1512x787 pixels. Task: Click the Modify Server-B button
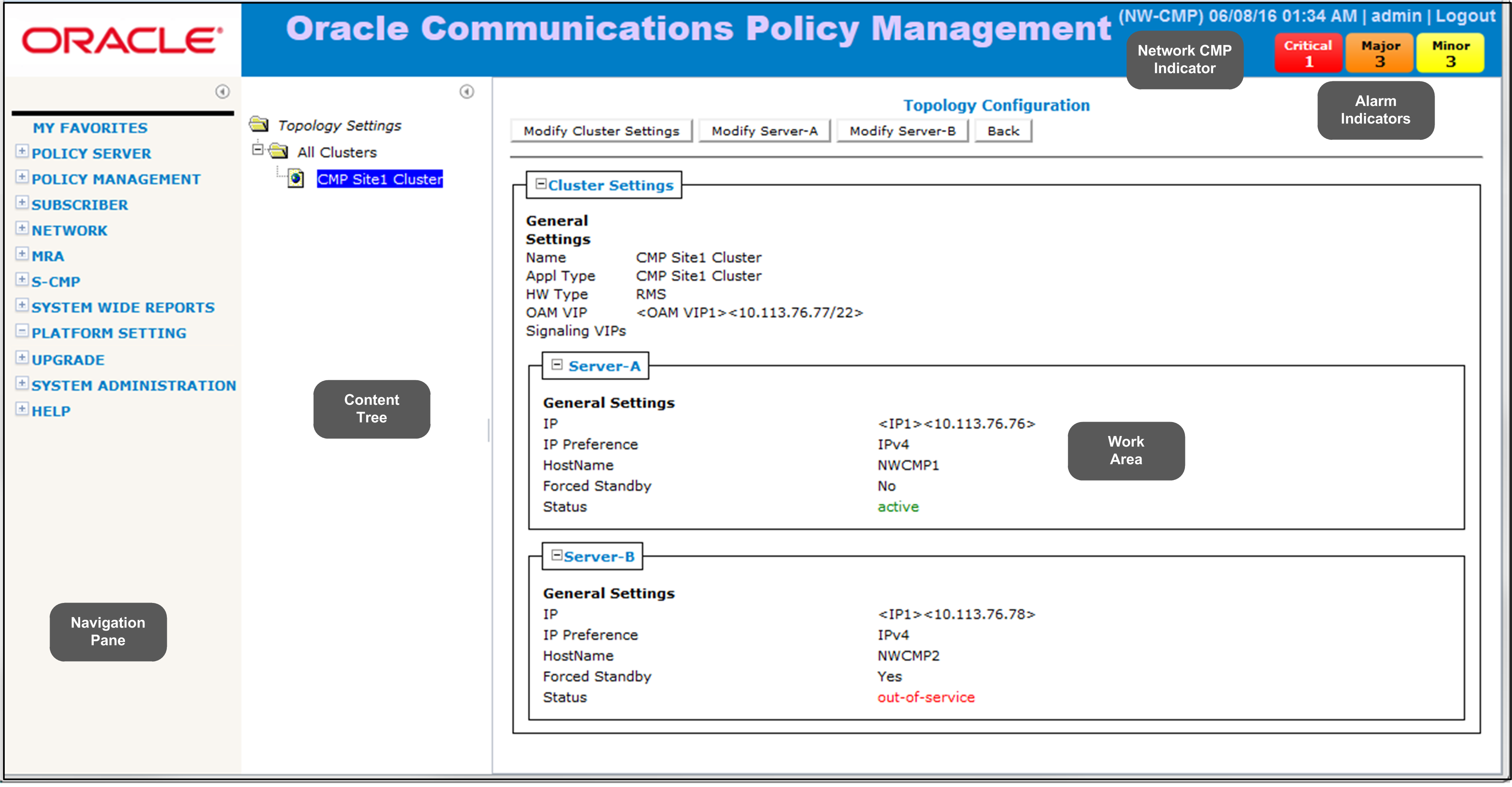tap(902, 131)
